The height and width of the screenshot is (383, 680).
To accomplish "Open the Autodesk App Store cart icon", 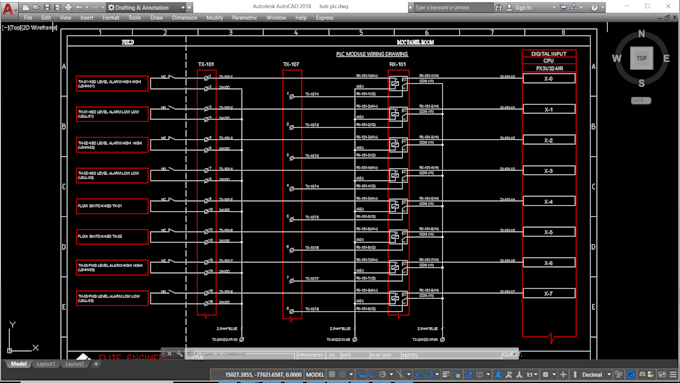I will [563, 7].
